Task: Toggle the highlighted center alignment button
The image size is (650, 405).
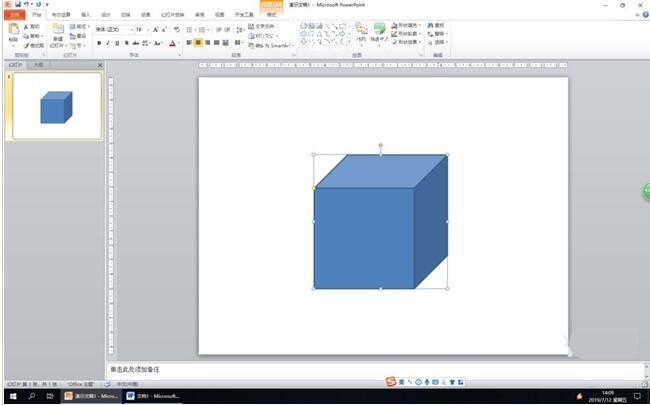Action: tap(198, 43)
